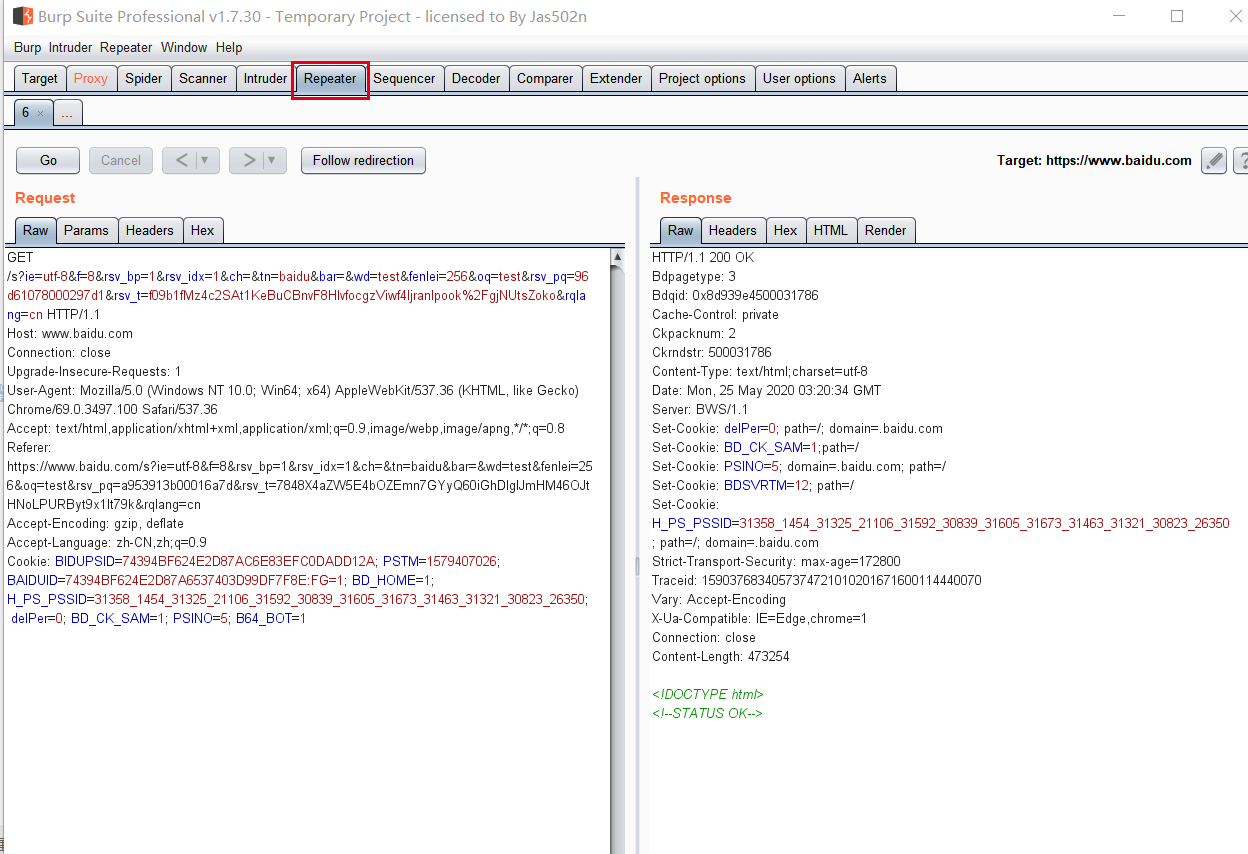The width and height of the screenshot is (1248, 854).
Task: Switch to the Proxy tool tab
Action: click(91, 78)
